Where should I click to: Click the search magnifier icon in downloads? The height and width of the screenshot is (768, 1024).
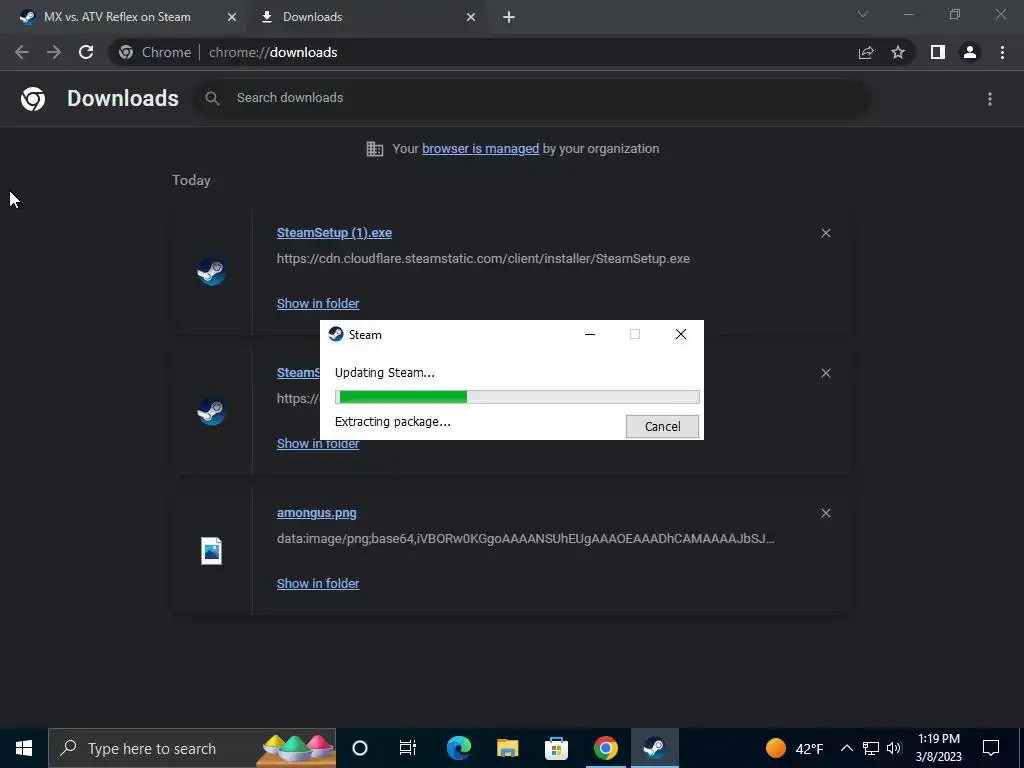[x=212, y=98]
